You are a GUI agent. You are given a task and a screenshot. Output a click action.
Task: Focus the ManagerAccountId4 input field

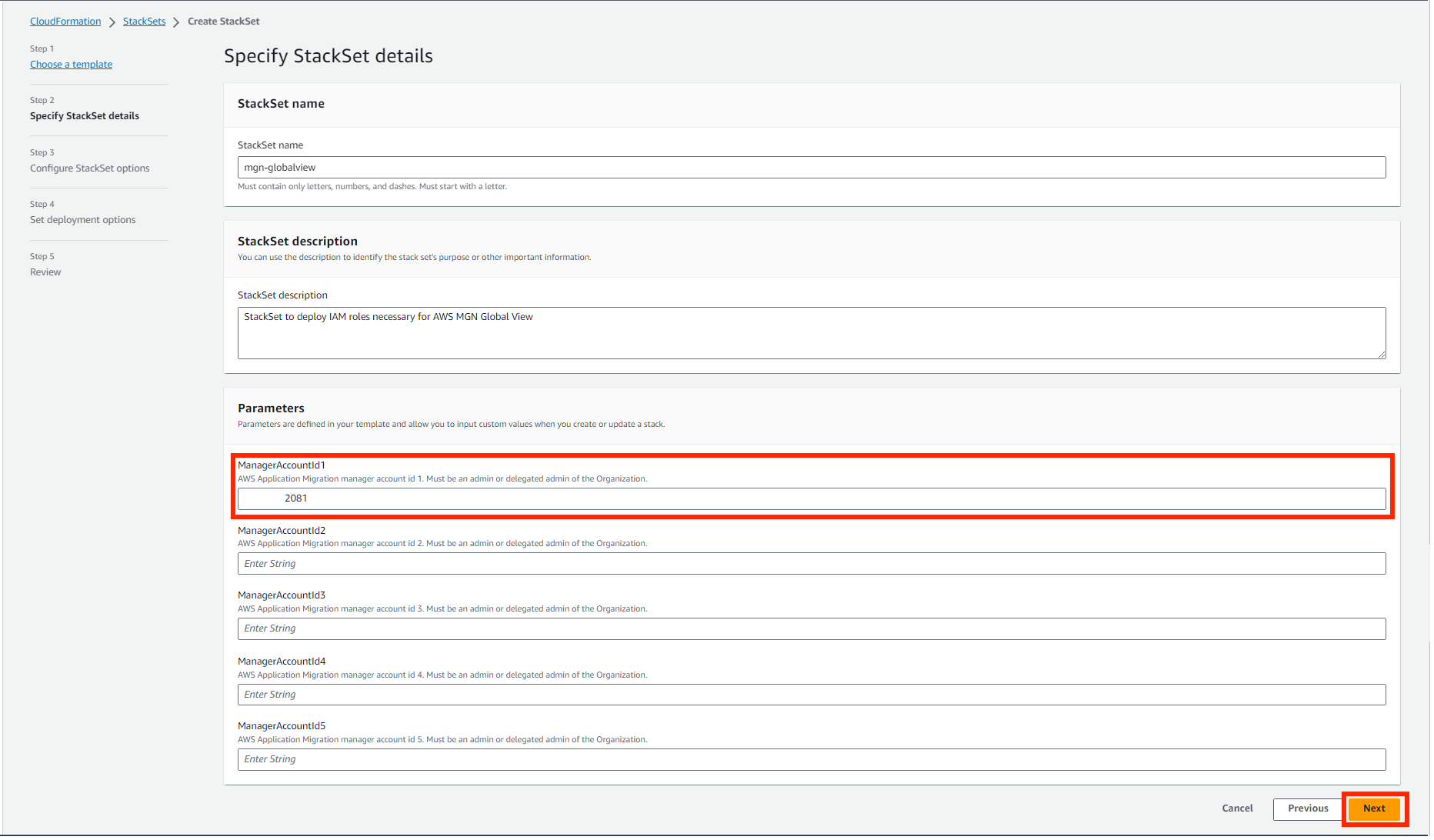pos(812,695)
